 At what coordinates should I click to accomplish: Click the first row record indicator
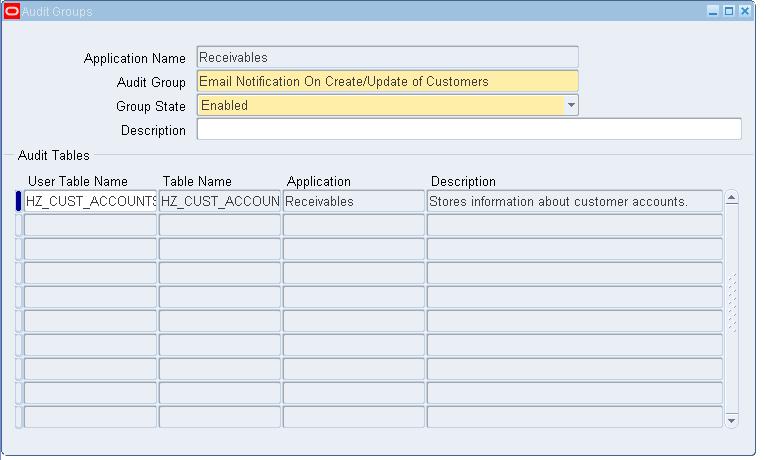point(18,201)
